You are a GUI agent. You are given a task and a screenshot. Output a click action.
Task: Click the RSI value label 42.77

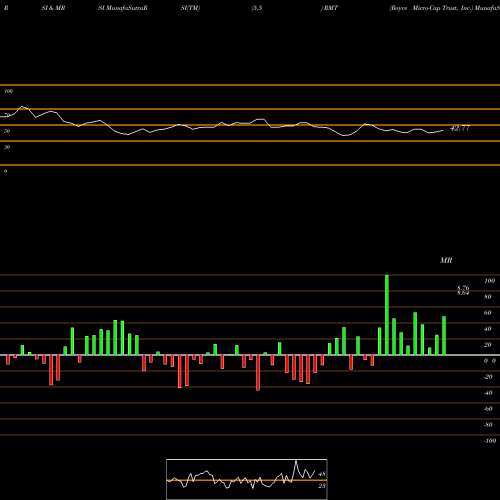click(460, 128)
